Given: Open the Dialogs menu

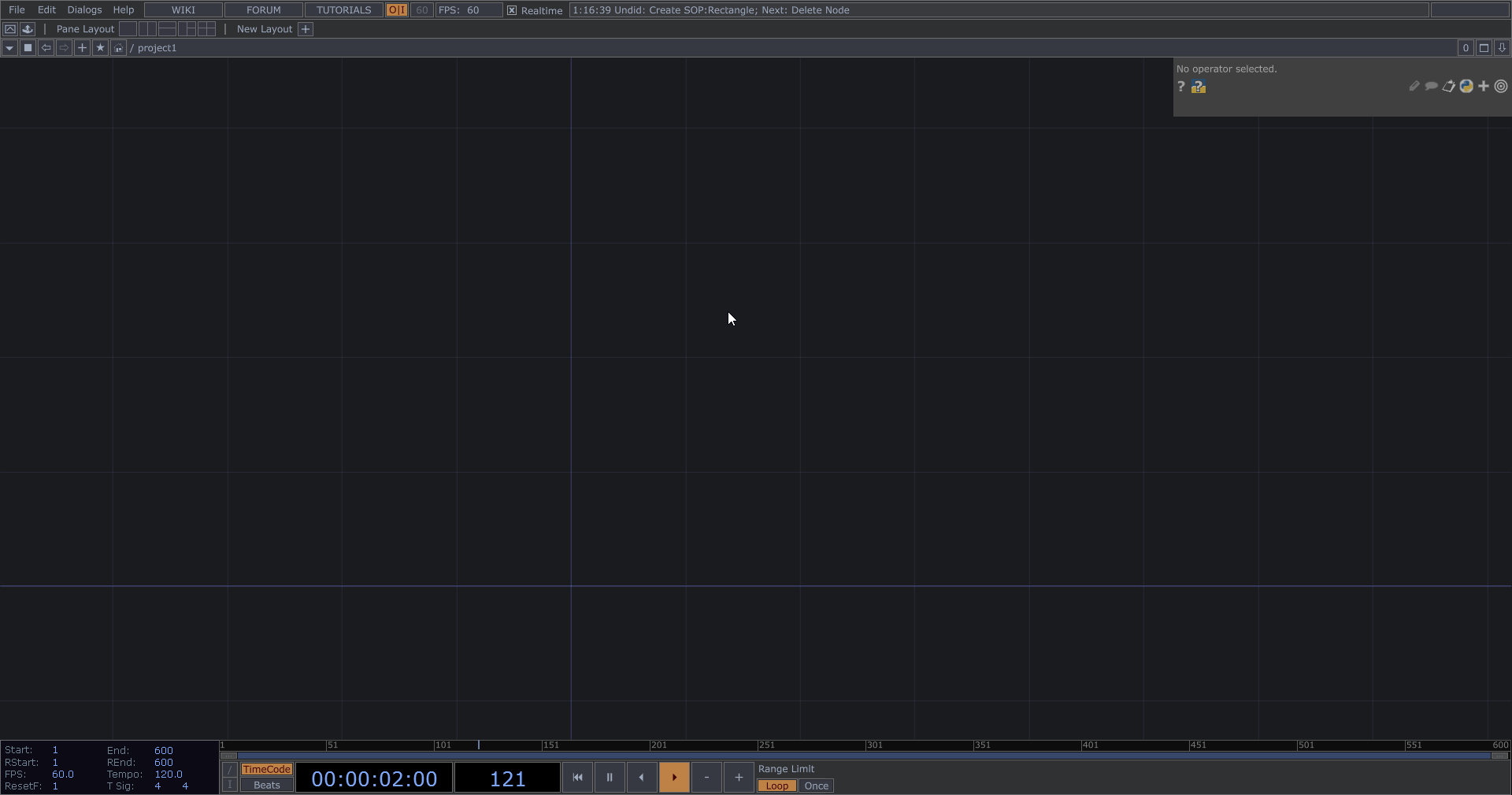Looking at the screenshot, I should click(84, 10).
